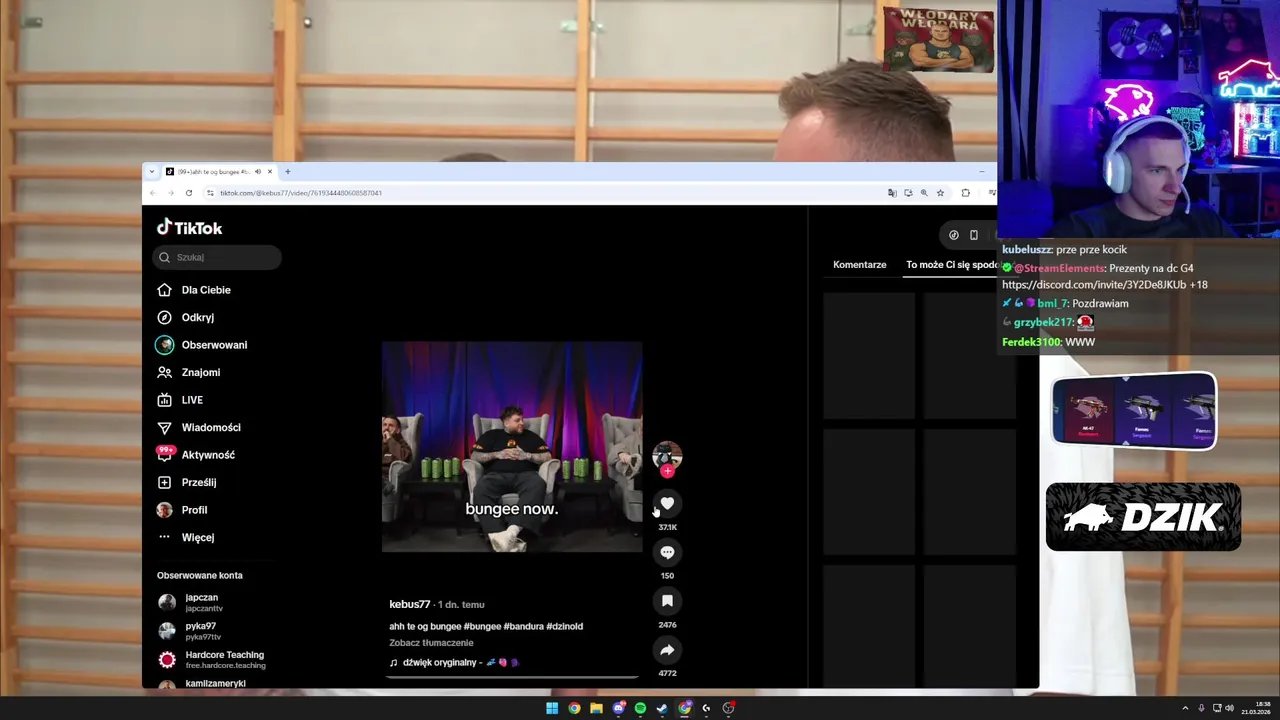Follow creator via the red plus badge

click(667, 471)
